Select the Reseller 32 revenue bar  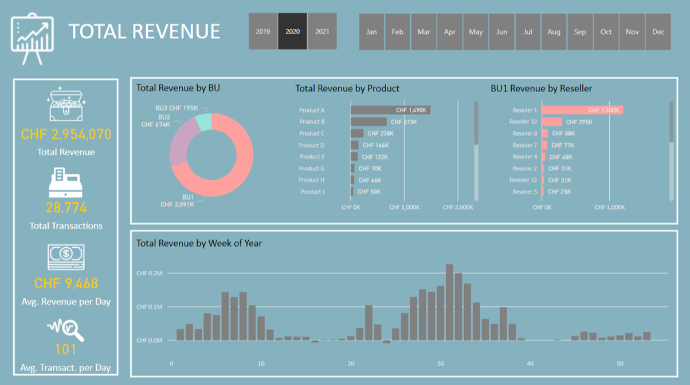click(552, 121)
